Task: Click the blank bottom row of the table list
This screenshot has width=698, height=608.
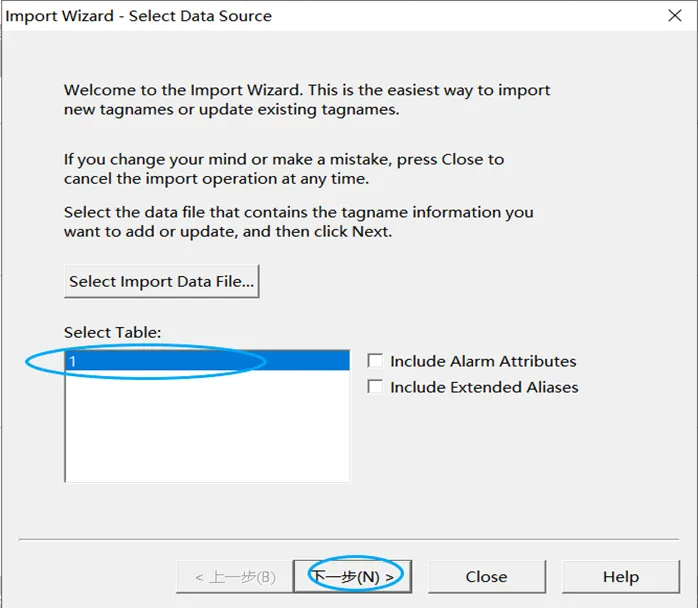Action: coord(207,472)
